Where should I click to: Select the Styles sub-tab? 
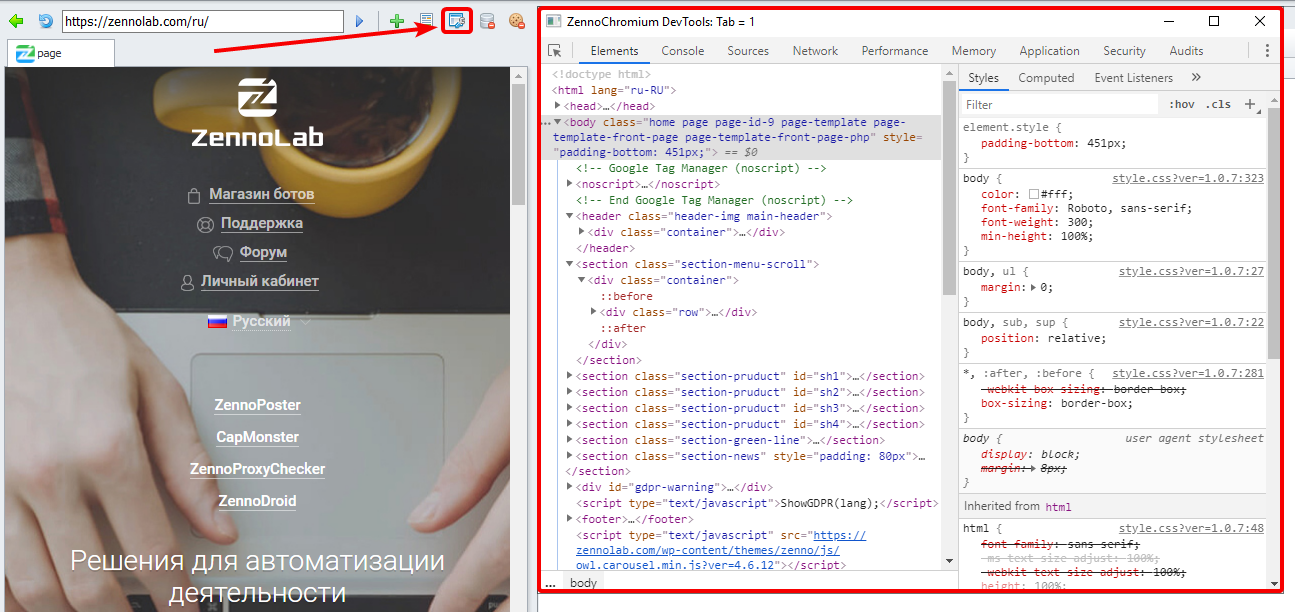point(983,78)
